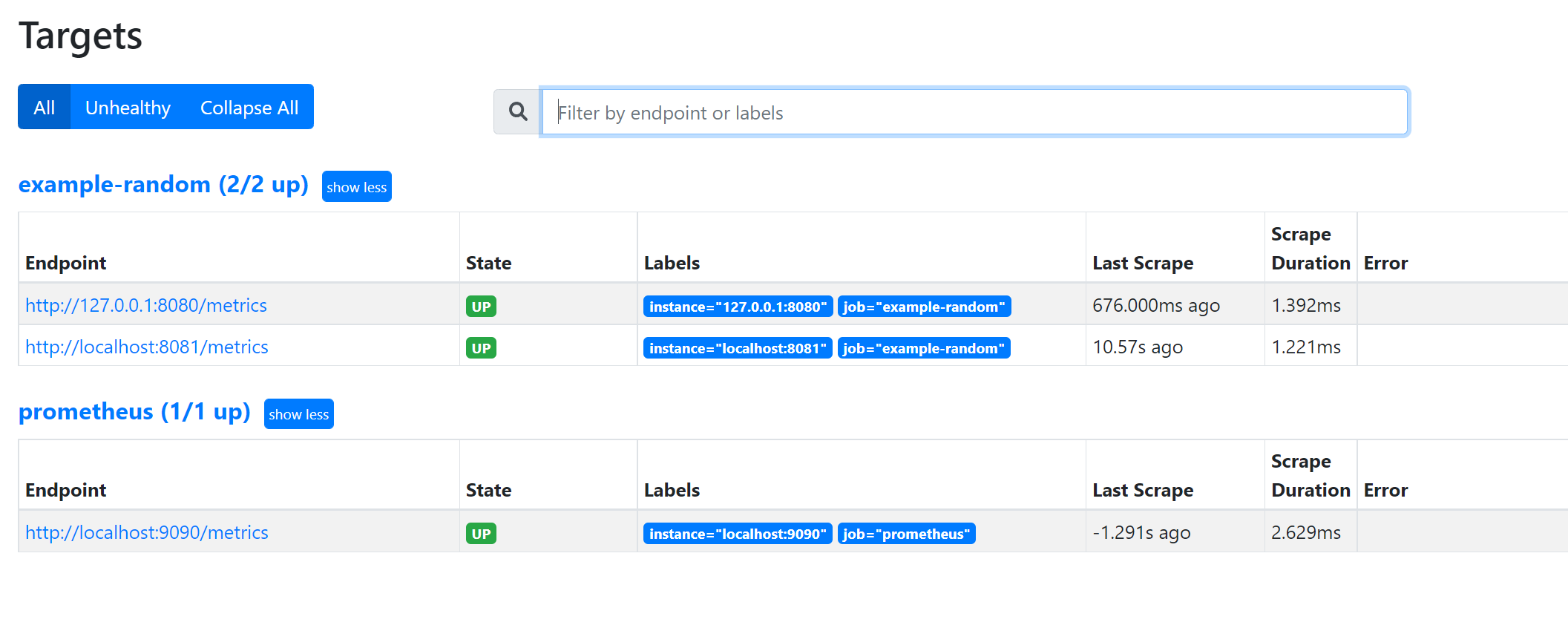Viewport: 1568px width, 628px height.
Task: Click UP badge for localhost:8081 row
Action: click(x=481, y=348)
